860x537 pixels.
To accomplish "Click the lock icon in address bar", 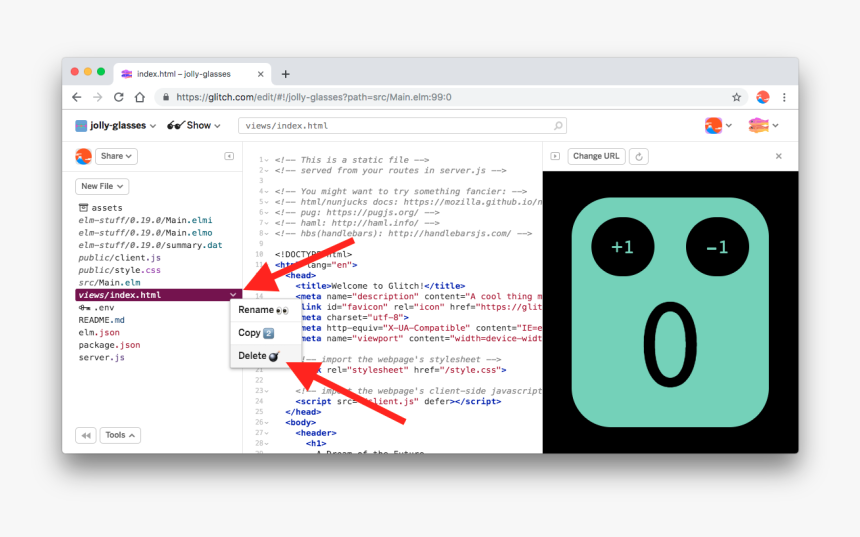I will (x=165, y=97).
